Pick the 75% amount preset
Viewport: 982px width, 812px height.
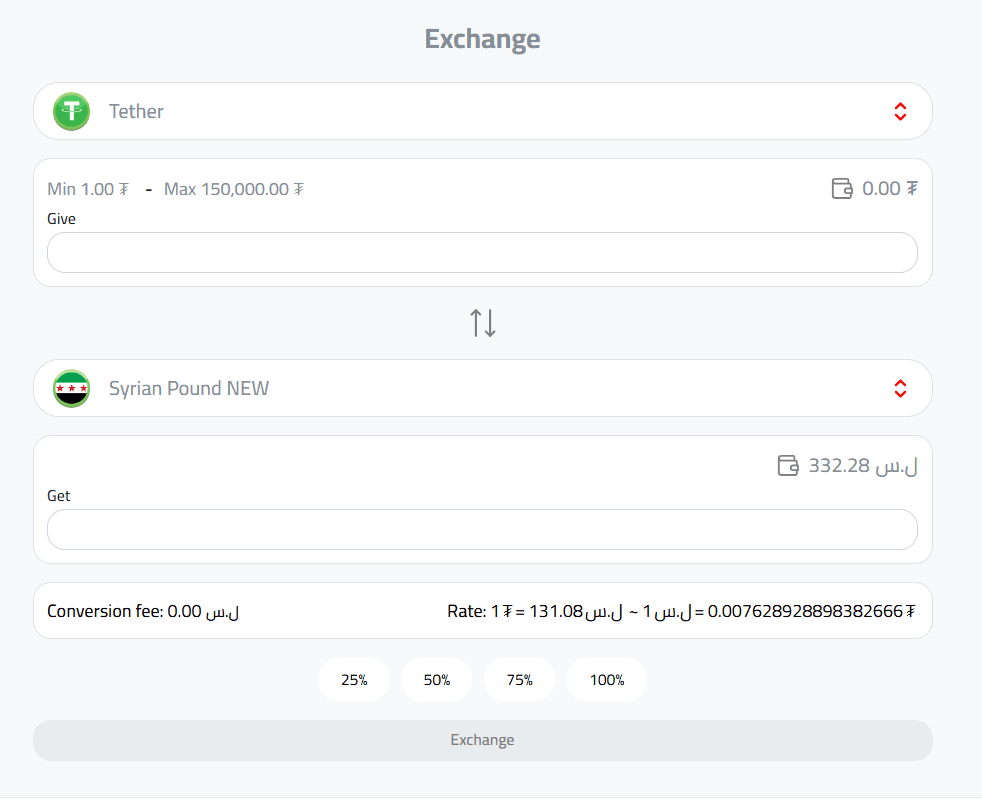point(519,680)
